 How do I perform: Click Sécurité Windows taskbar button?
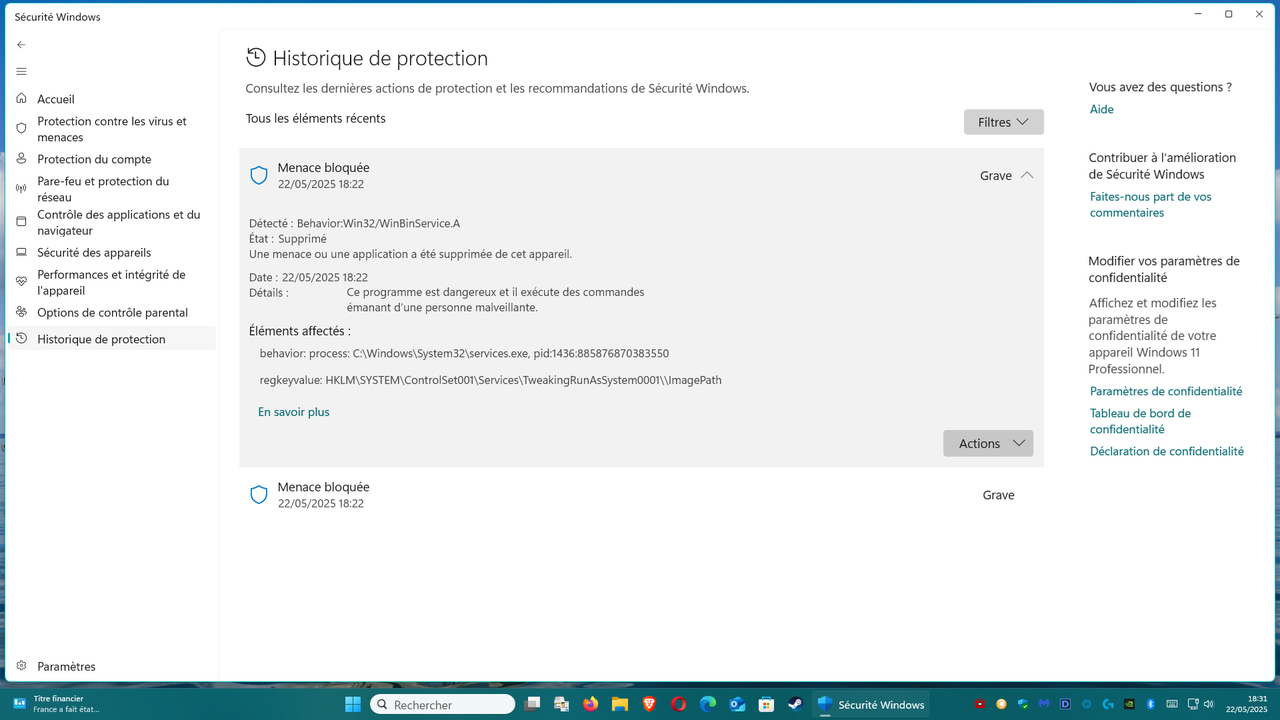(871, 704)
